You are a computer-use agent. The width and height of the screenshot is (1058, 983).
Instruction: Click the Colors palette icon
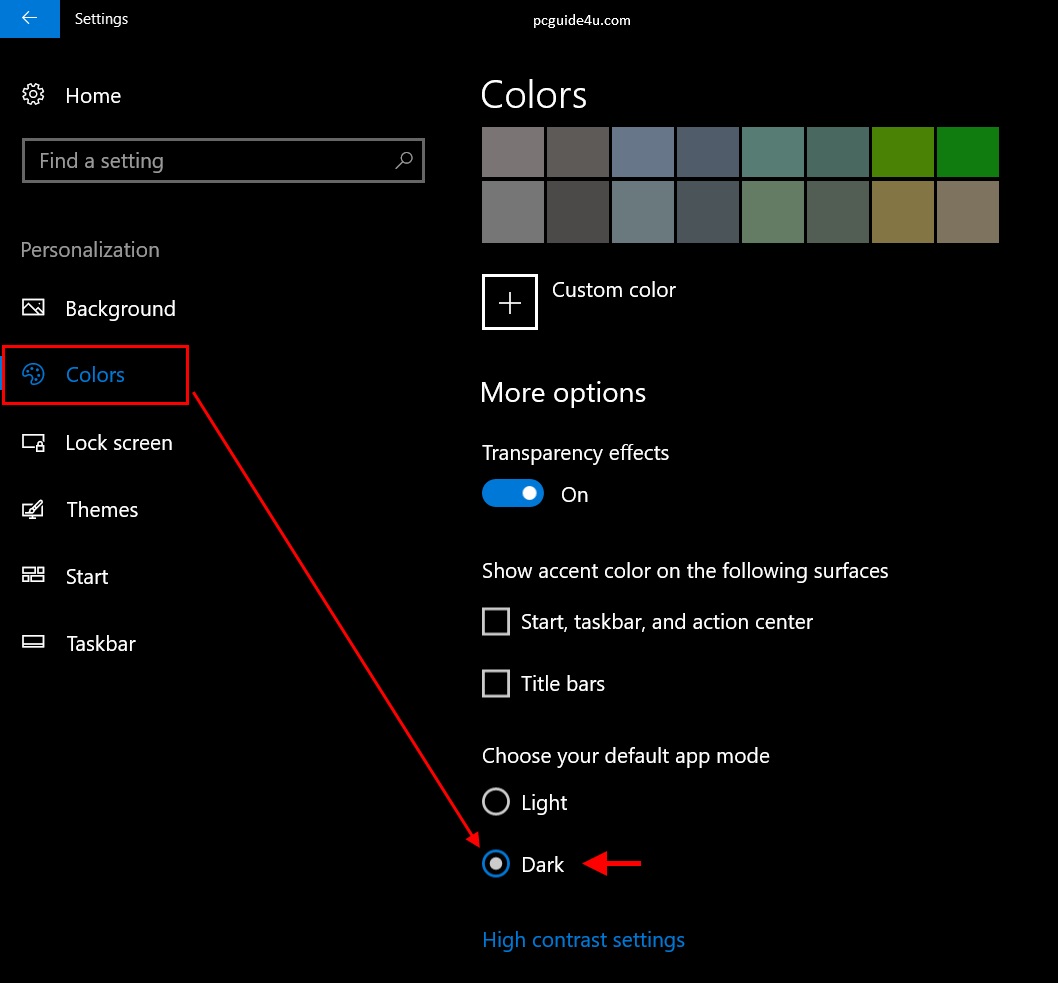tap(33, 375)
